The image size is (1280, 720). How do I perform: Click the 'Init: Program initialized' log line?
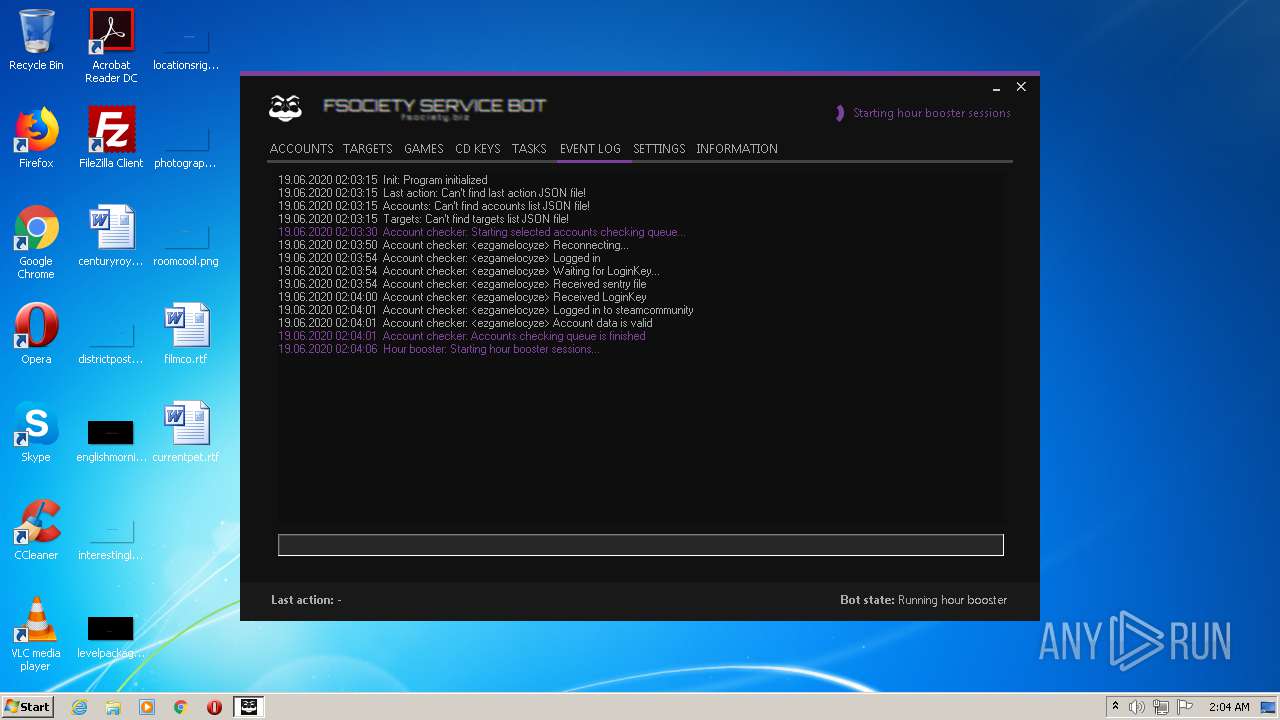(383, 180)
